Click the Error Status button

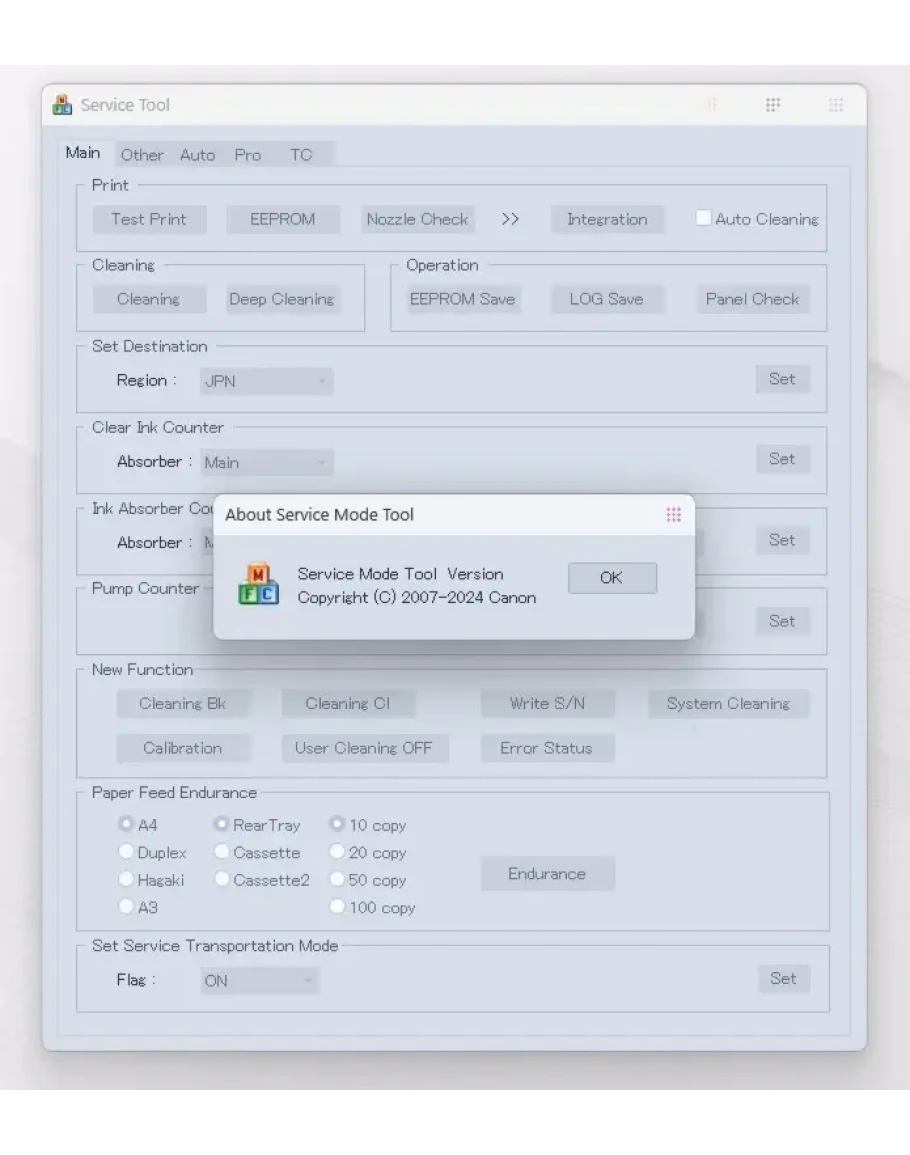[546, 748]
